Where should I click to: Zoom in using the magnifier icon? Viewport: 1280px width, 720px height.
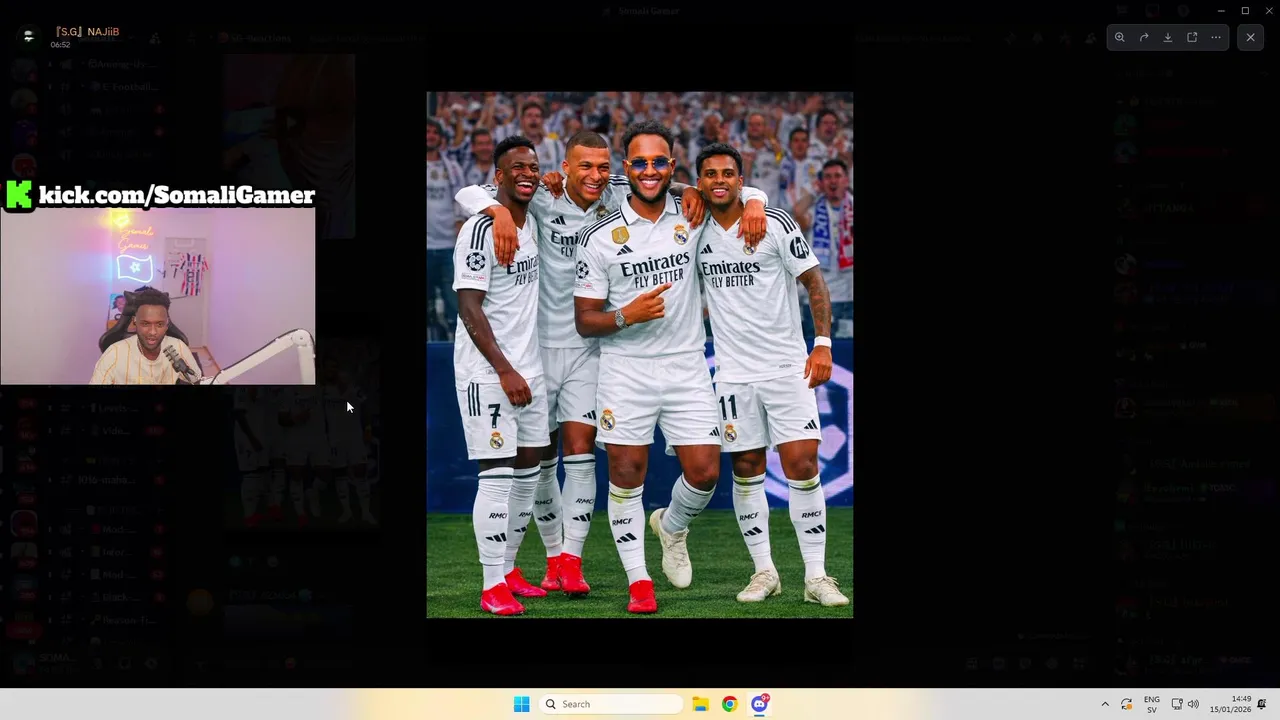(1120, 37)
